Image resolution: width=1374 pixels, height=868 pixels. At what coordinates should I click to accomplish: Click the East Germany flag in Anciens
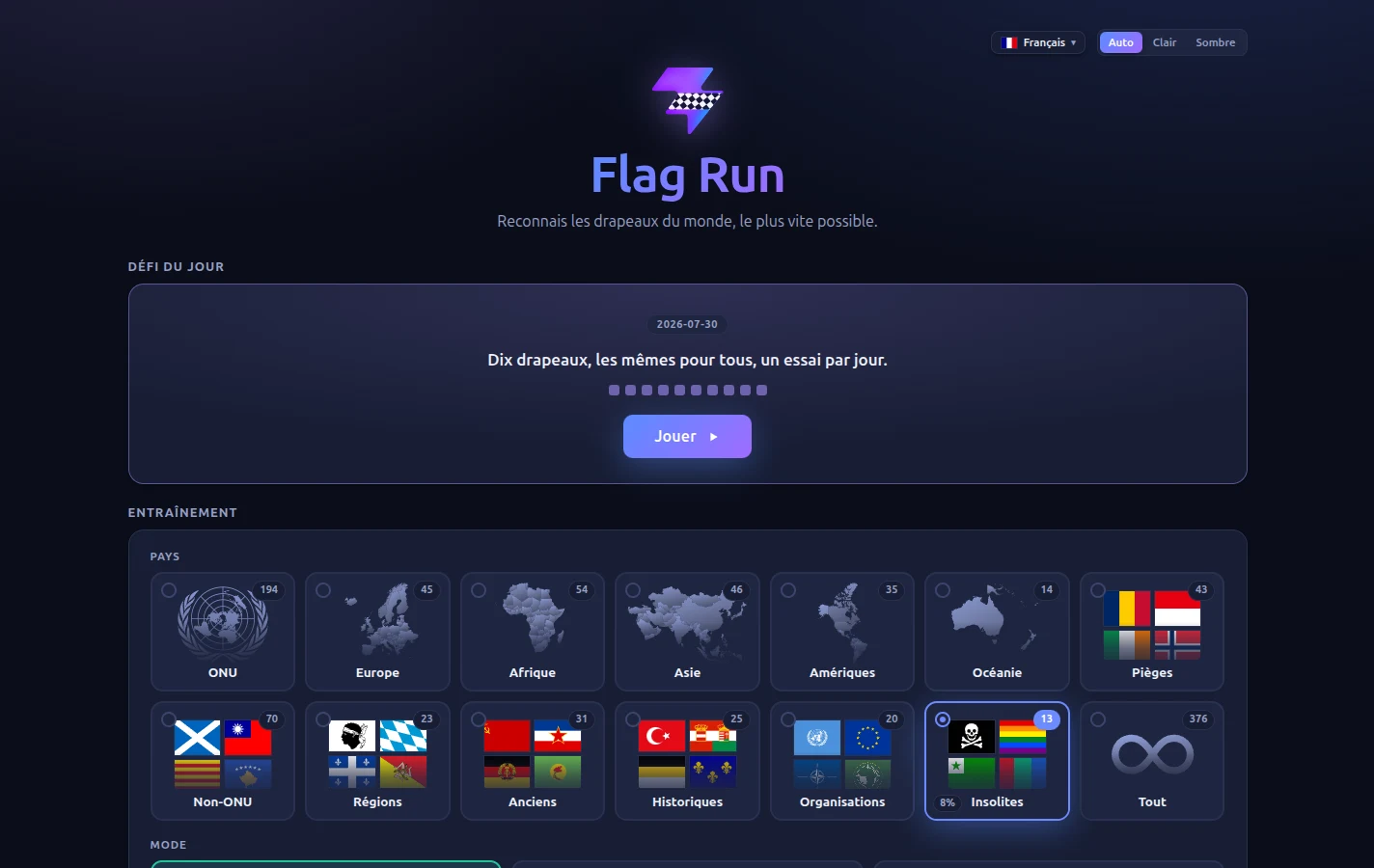click(x=508, y=773)
